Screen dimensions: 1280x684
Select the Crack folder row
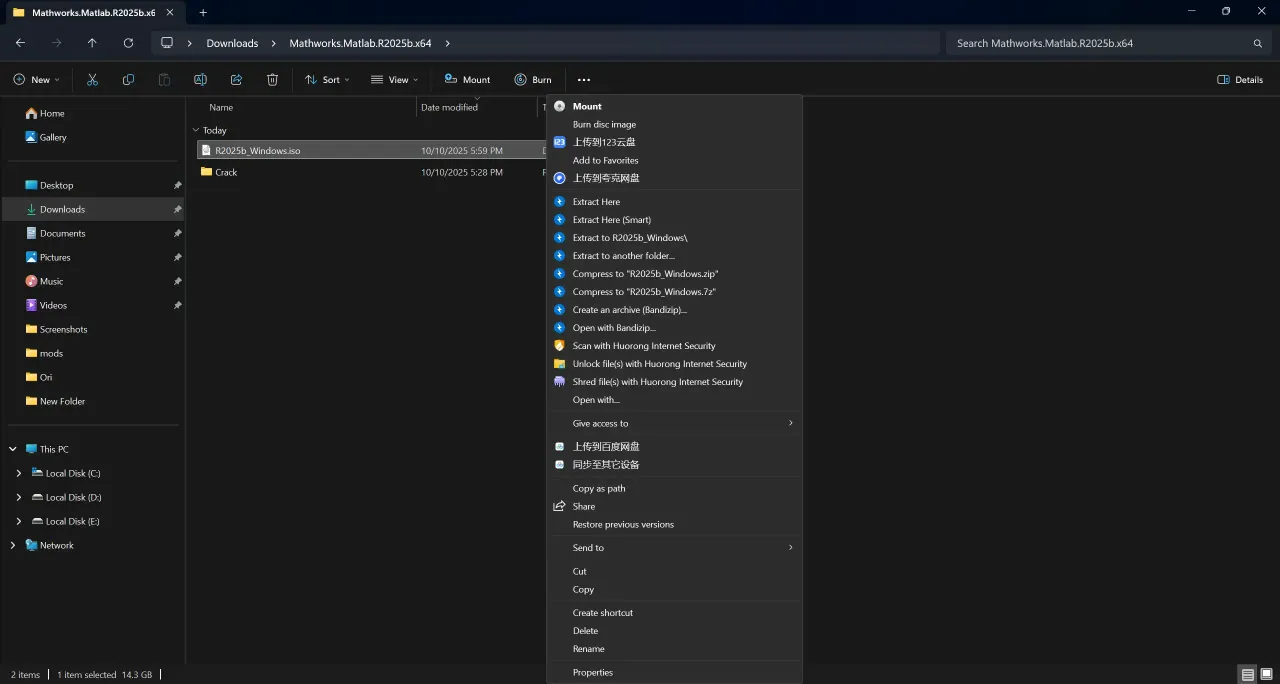pos(370,172)
